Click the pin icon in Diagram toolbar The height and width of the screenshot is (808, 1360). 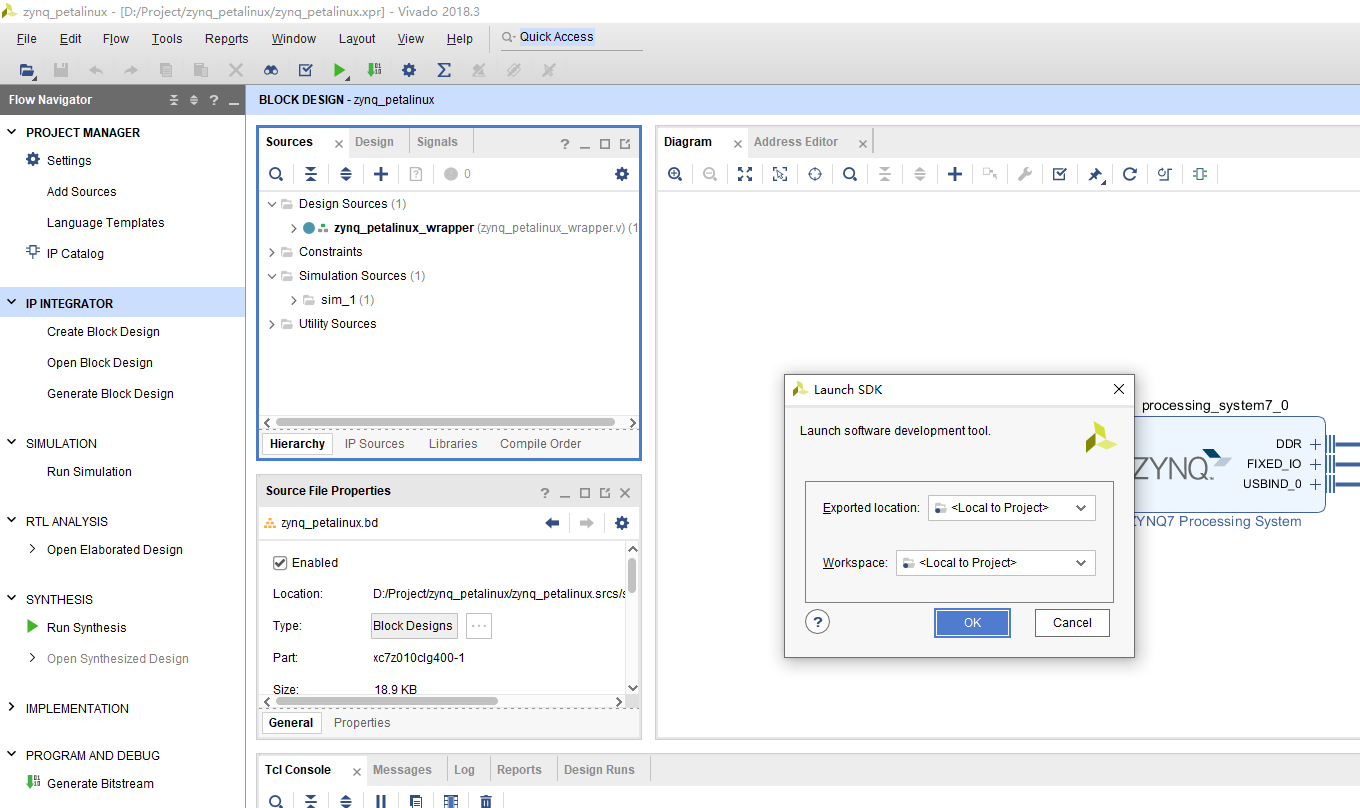click(x=1095, y=174)
